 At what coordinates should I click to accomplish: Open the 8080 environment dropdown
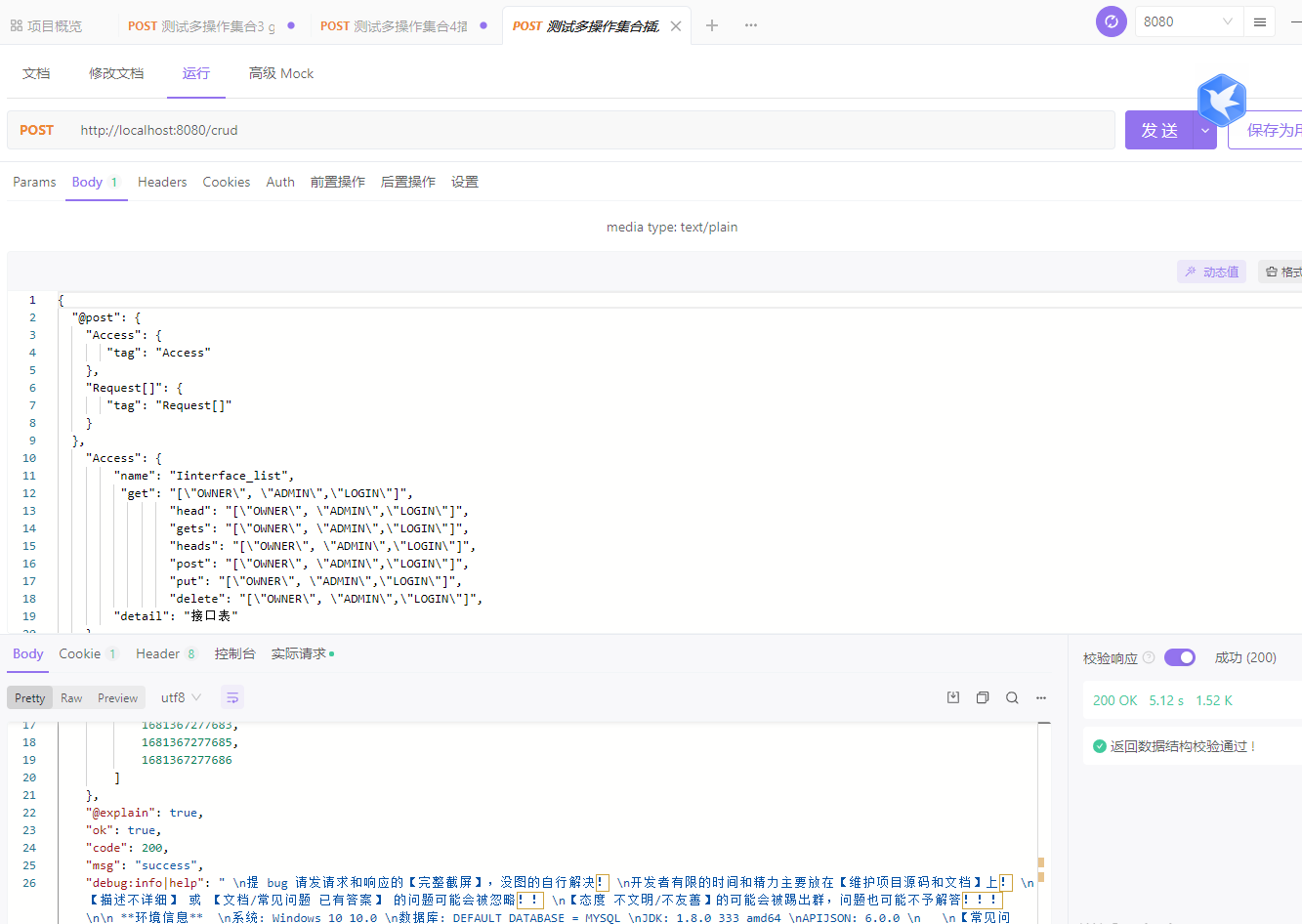click(1188, 21)
